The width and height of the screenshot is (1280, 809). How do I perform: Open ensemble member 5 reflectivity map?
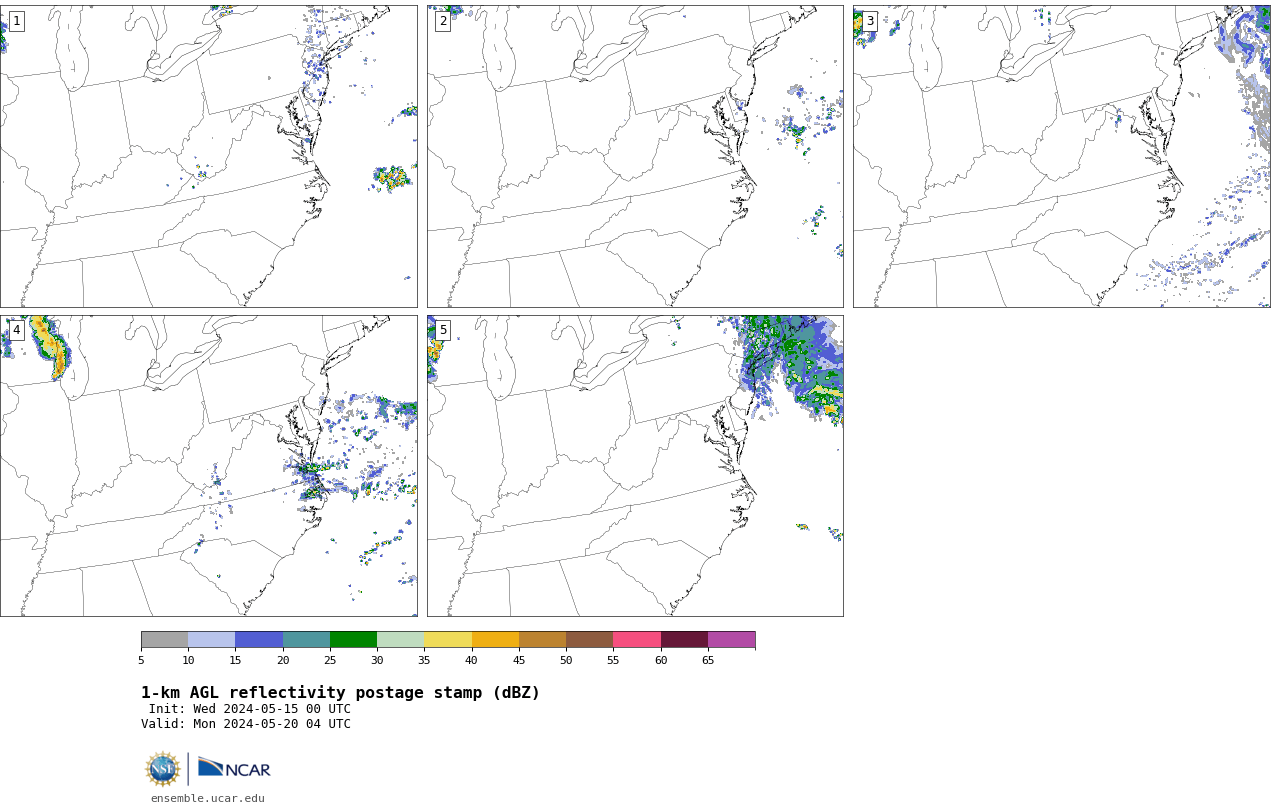635,466
